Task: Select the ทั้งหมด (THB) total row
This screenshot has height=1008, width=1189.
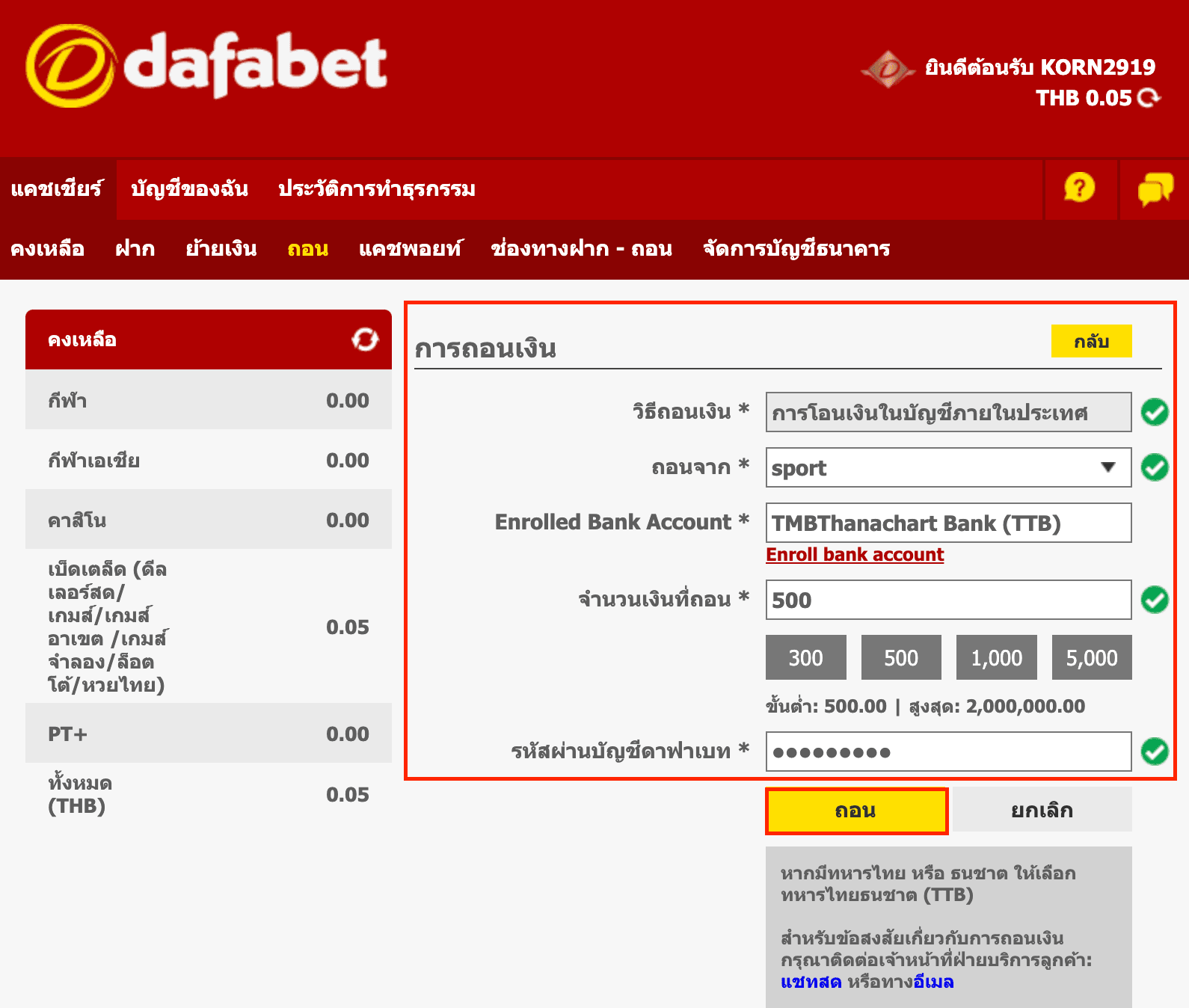Action: pos(209,794)
